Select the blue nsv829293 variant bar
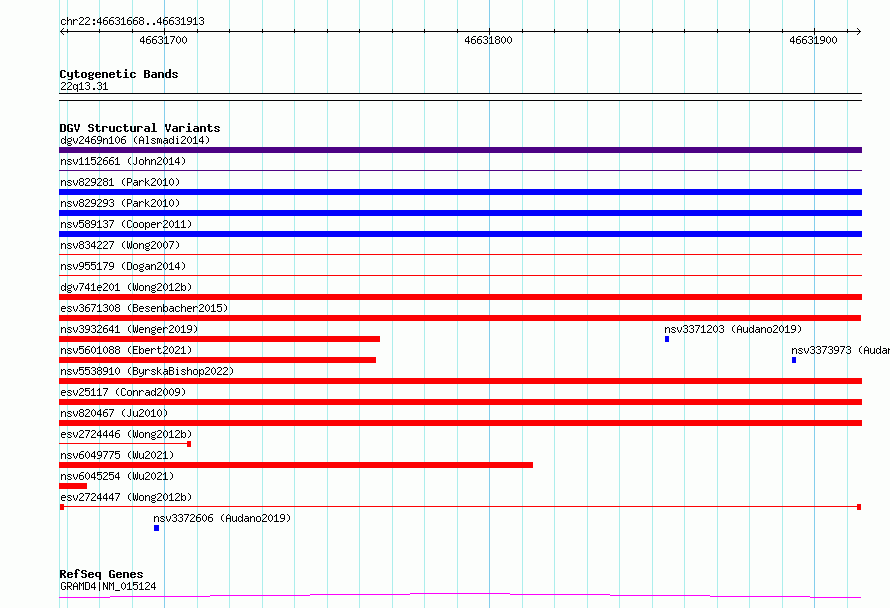 460,213
